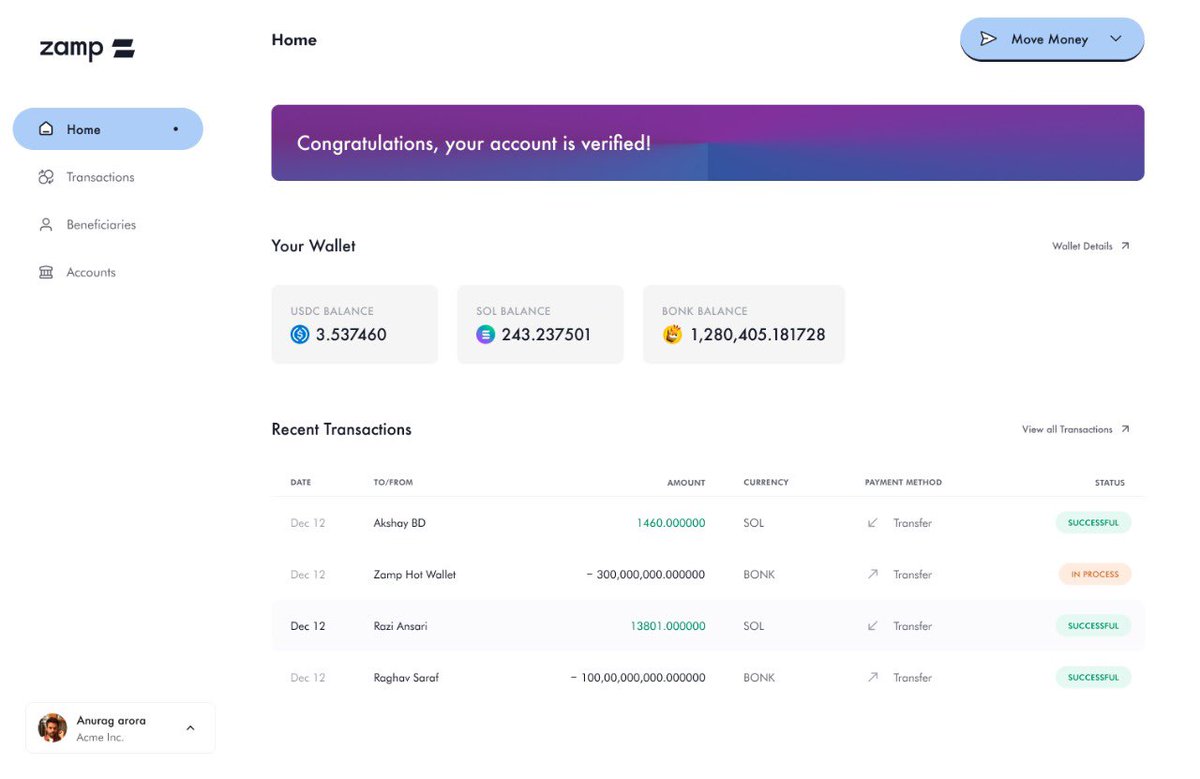Click the 1460.000000 amount
The width and height of the screenshot is (1200, 779).
(x=671, y=523)
